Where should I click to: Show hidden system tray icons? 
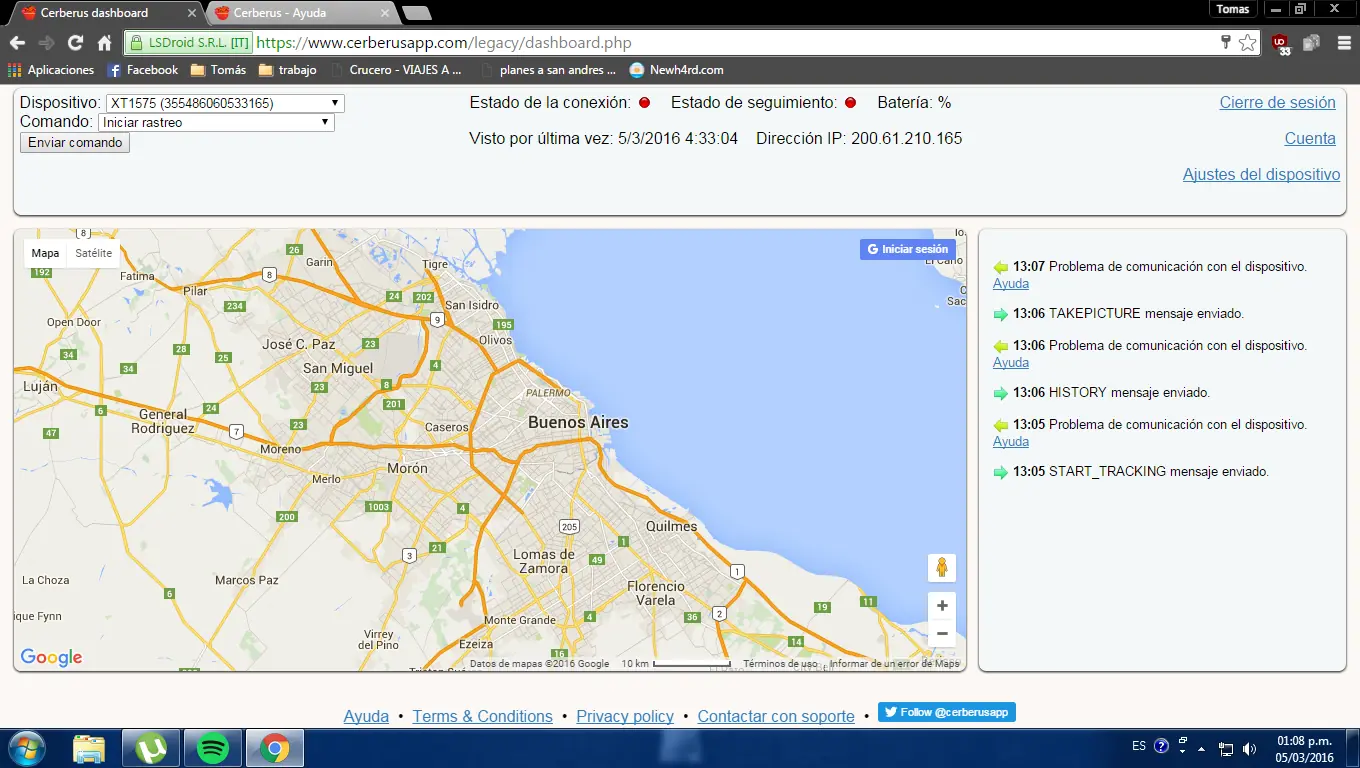pos(1203,748)
